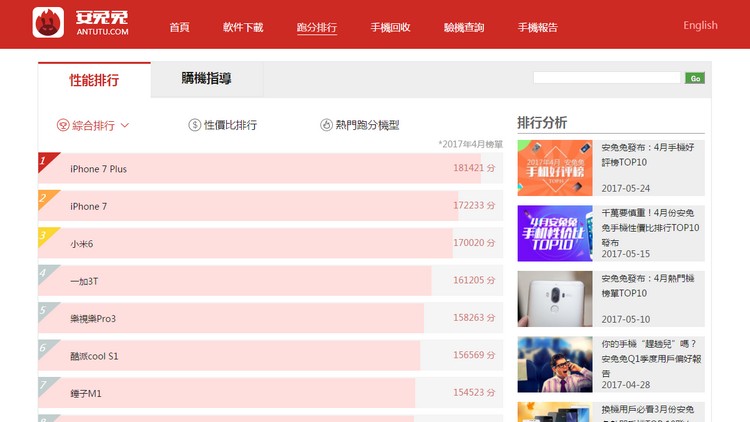The image size is (750, 422).
Task: Open article 4月手機好評榜TOP10 title
Action: click(648, 155)
